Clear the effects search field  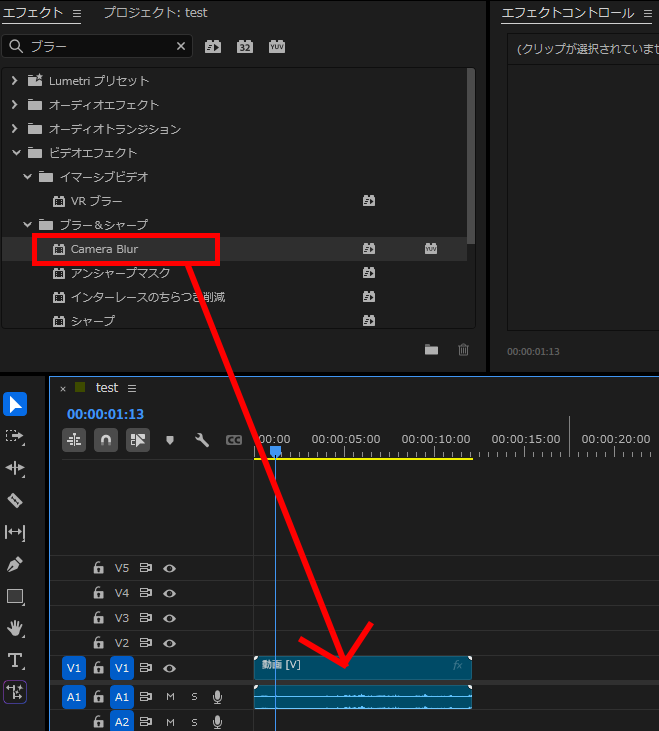click(x=181, y=46)
